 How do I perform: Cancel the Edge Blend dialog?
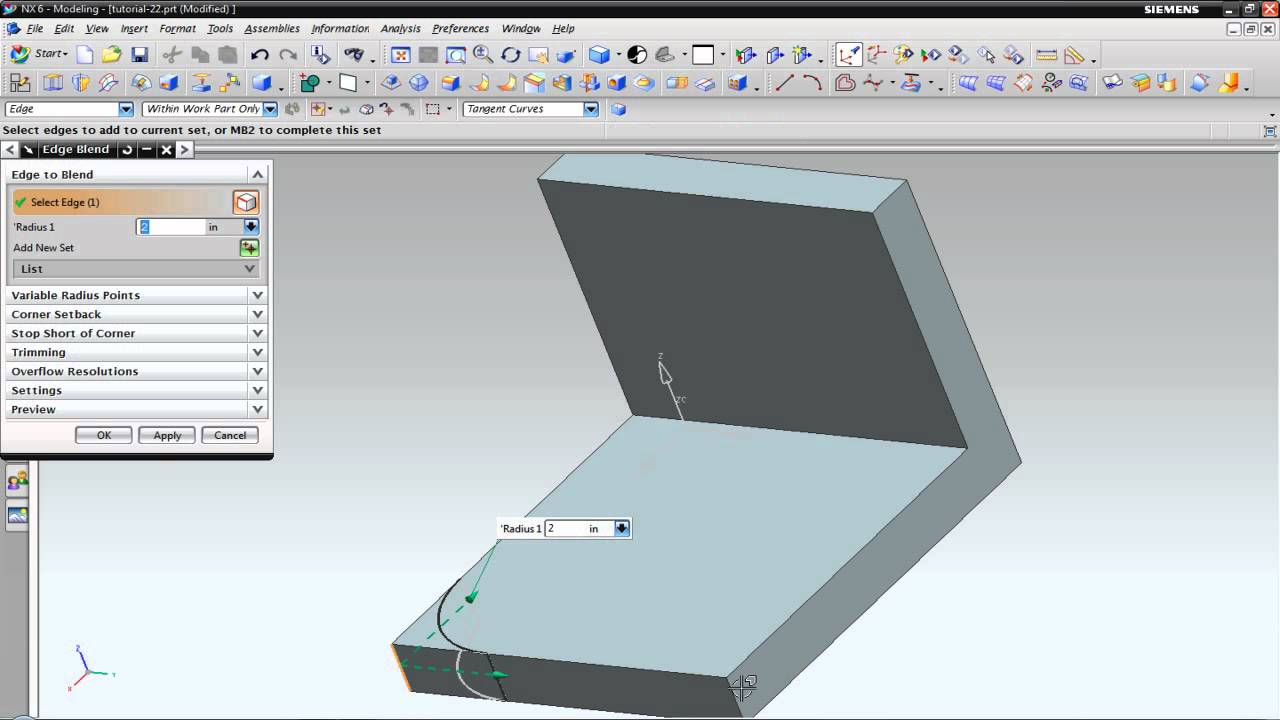click(230, 435)
